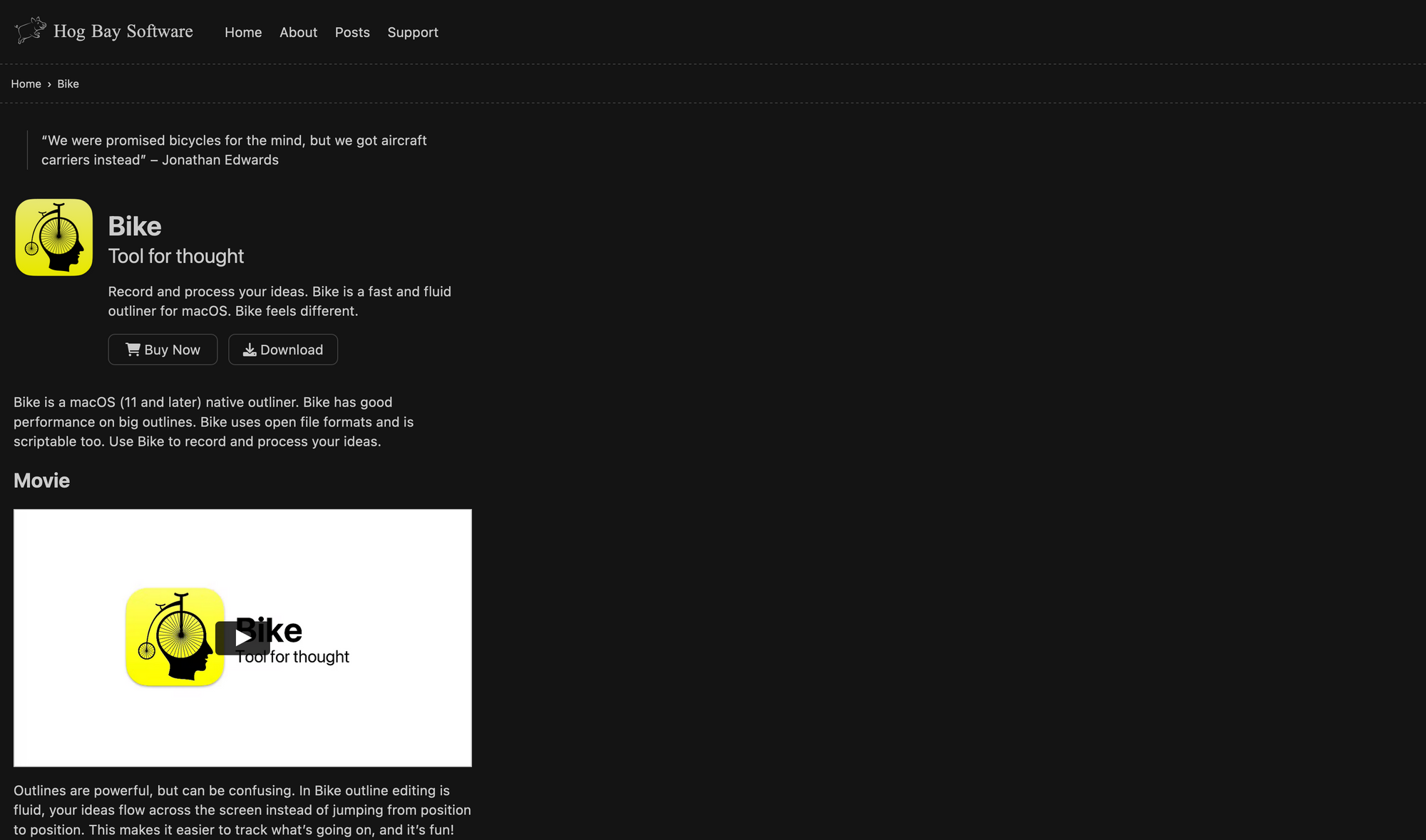Click the Home breadcrumb link

point(26,84)
